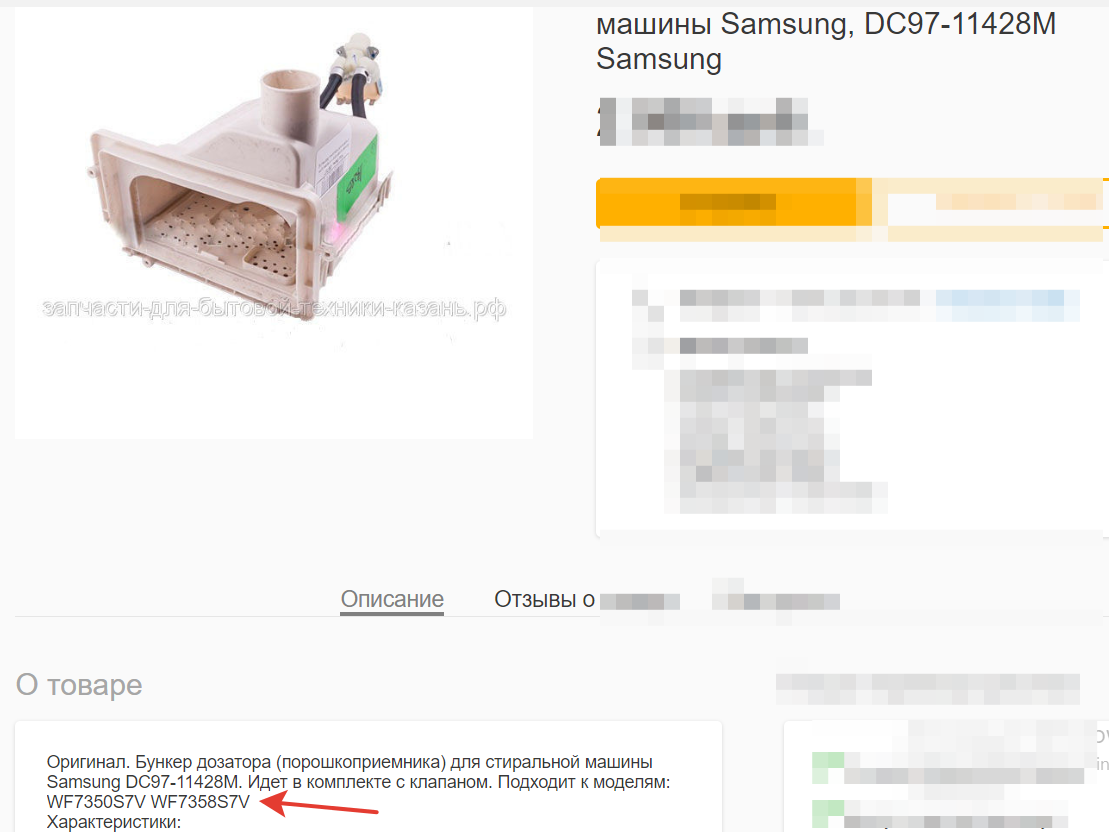
Task: Click watermark text on the product photo
Action: tap(274, 308)
